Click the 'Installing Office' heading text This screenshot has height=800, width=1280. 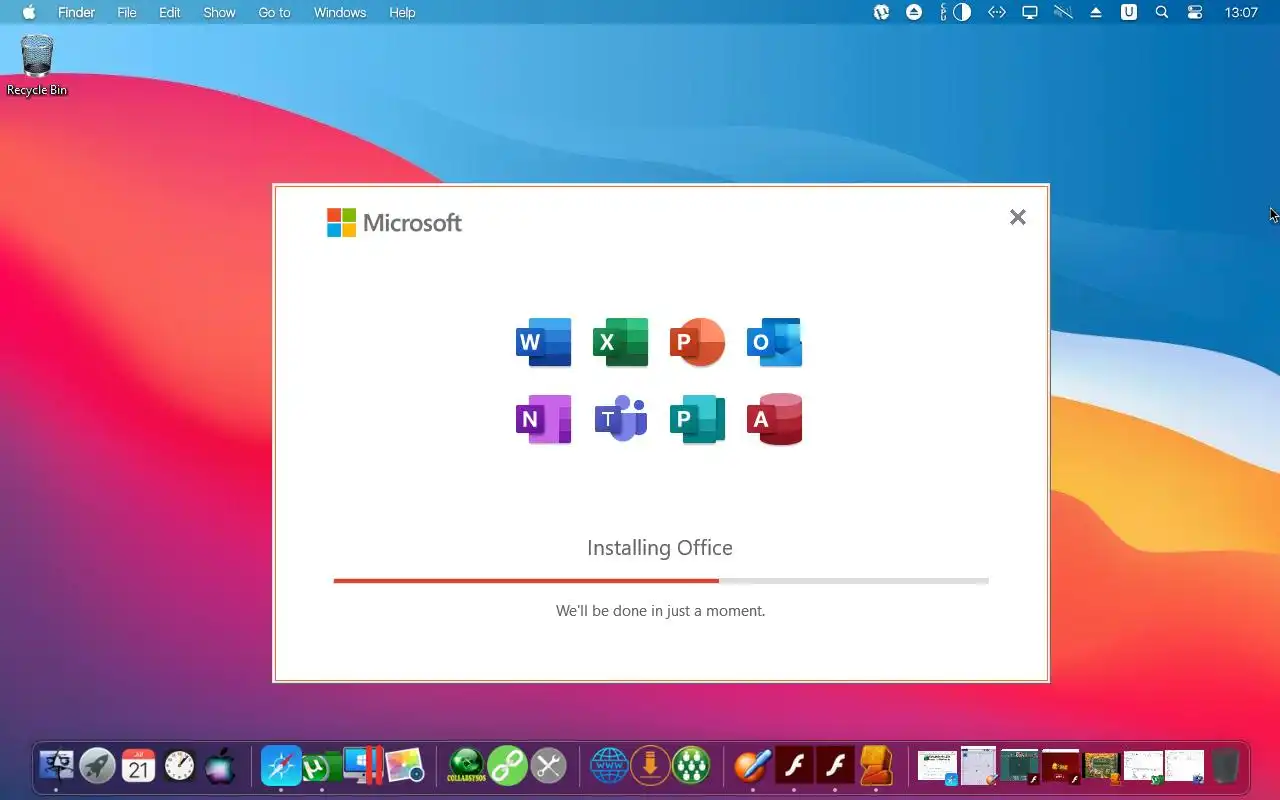(660, 548)
